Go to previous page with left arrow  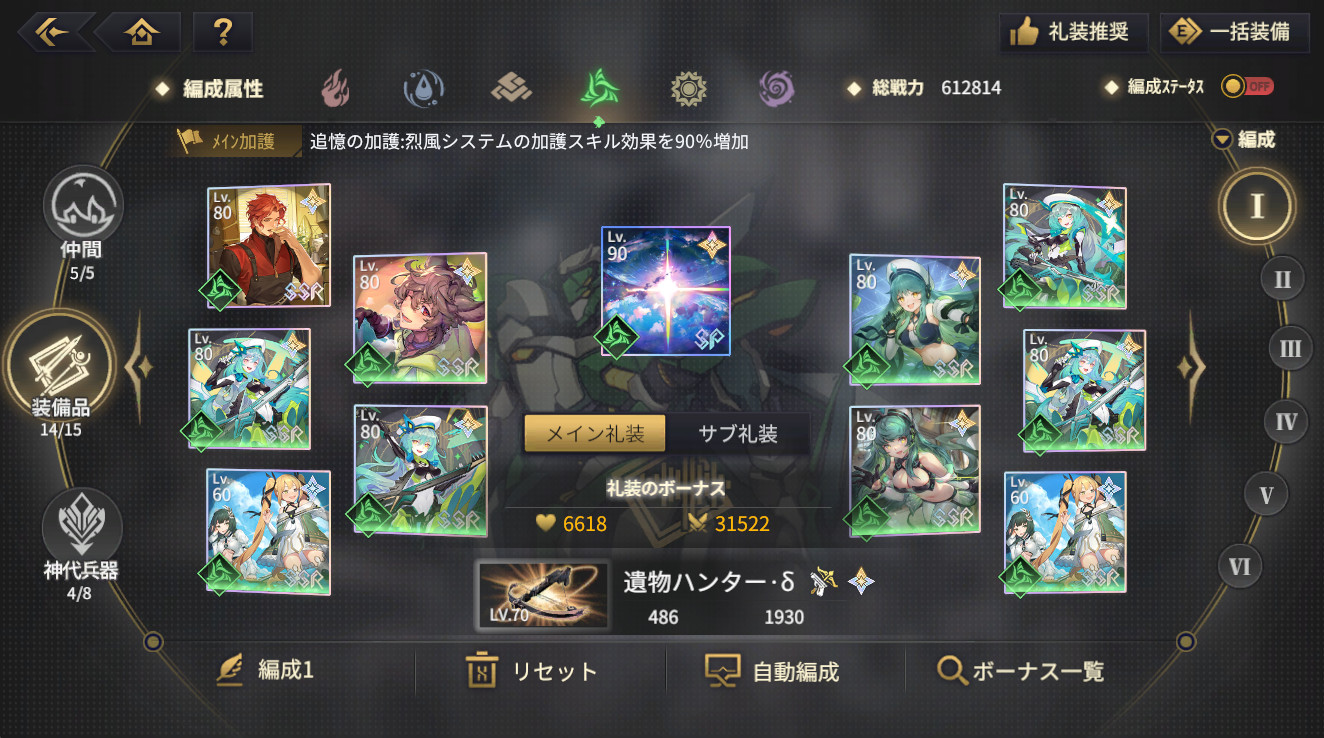(x=139, y=367)
